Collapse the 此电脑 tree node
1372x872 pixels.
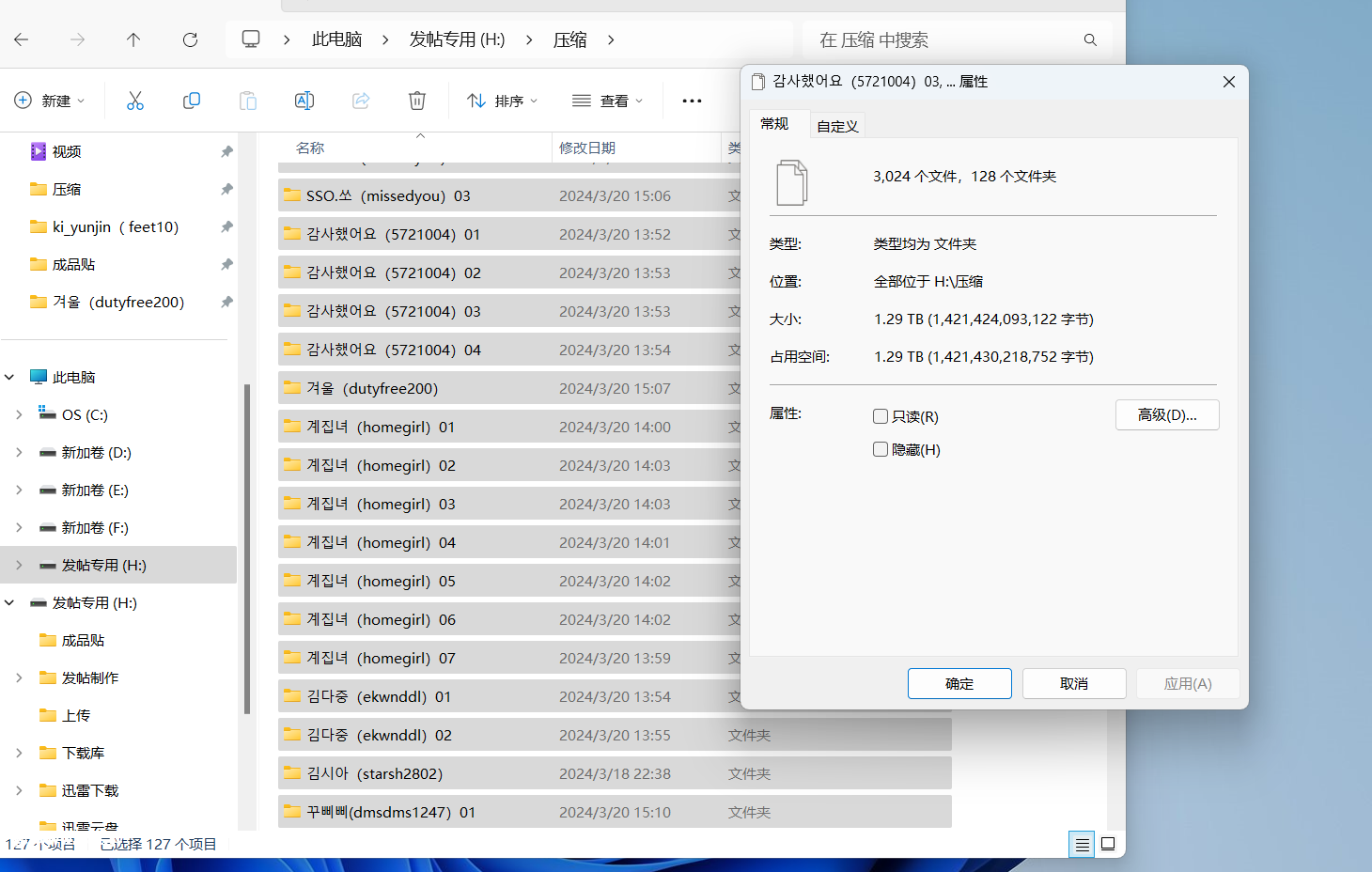pos(9,377)
